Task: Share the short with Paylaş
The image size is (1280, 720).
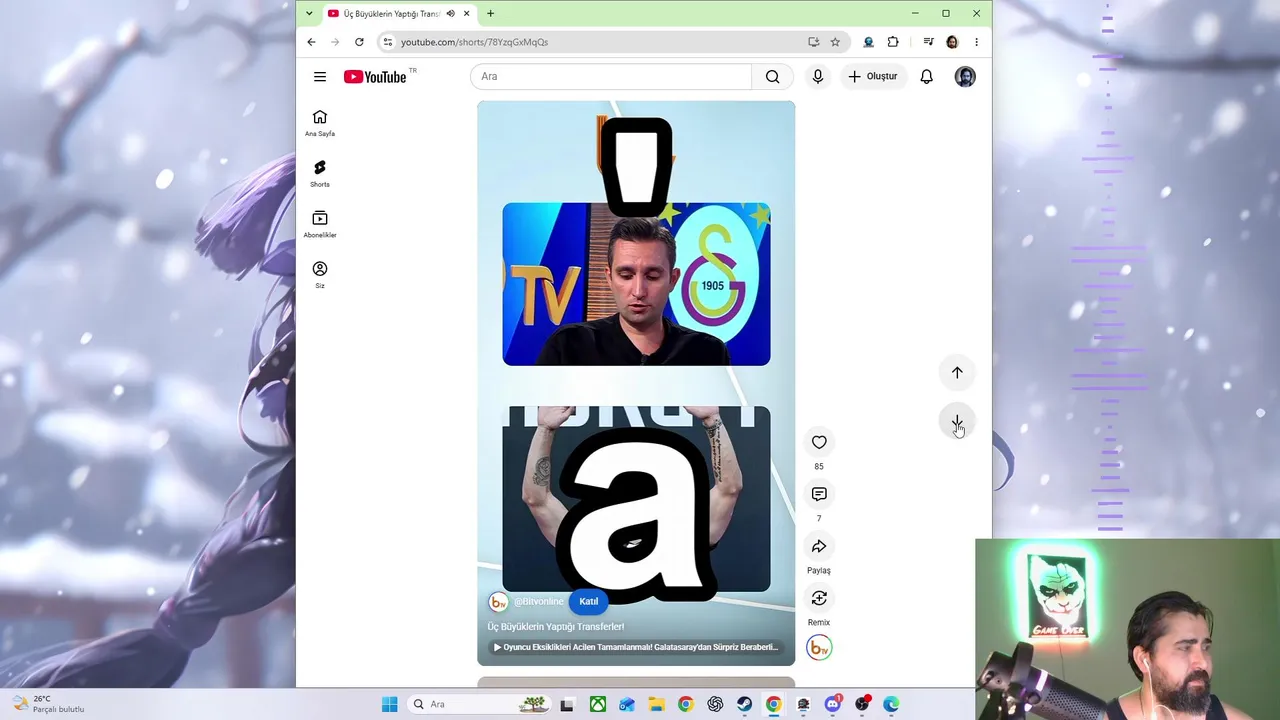Action: [x=819, y=546]
